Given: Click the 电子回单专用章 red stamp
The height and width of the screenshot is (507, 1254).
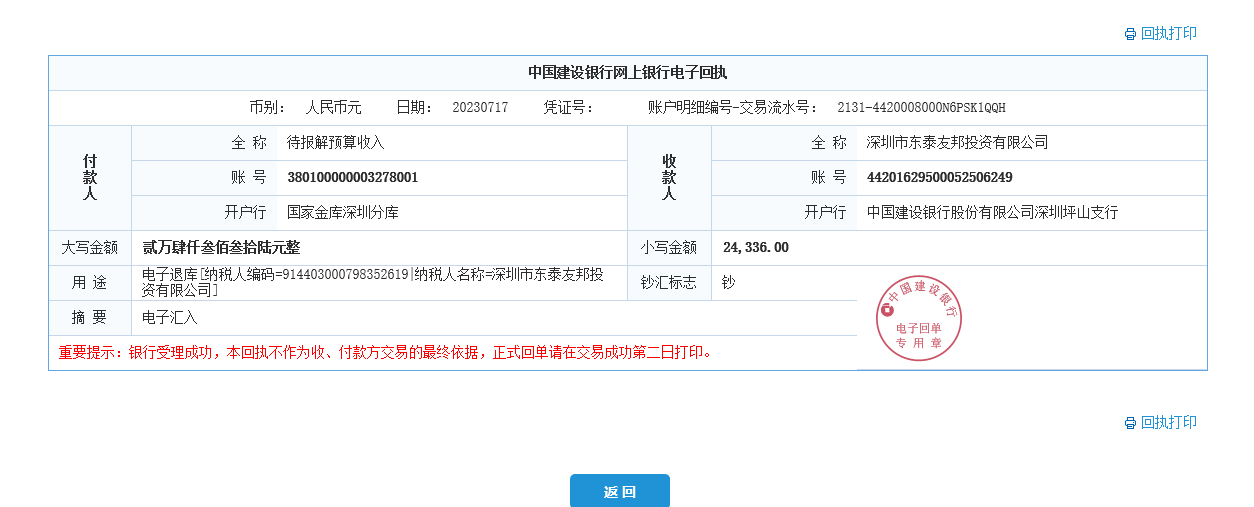Looking at the screenshot, I should (918, 319).
